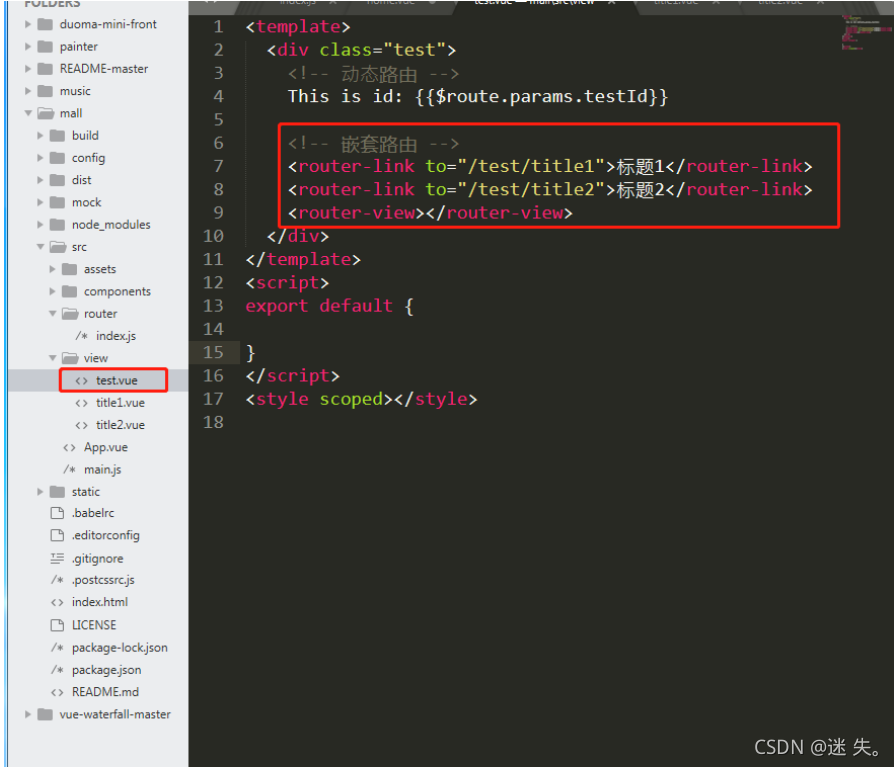Collapse the view folder arrow
The width and height of the screenshot is (894, 767).
point(52,358)
